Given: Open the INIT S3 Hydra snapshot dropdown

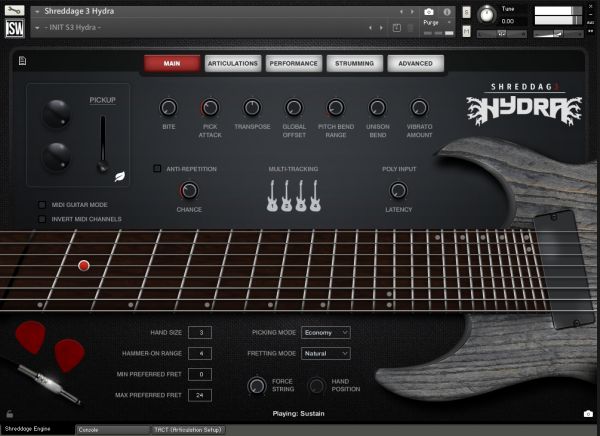Looking at the screenshot, I should point(37,28).
